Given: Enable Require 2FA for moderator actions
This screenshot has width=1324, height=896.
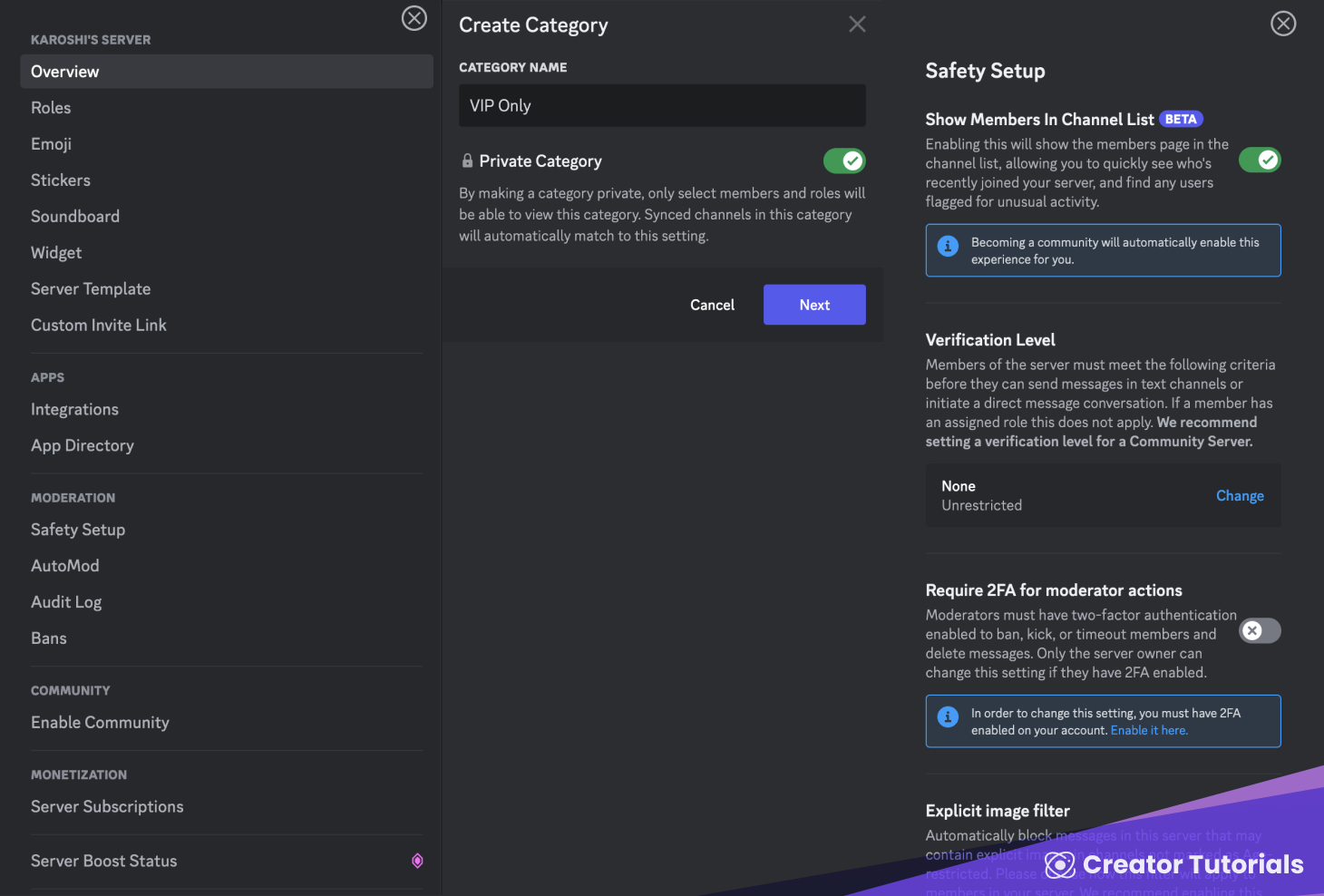Looking at the screenshot, I should [1260, 630].
